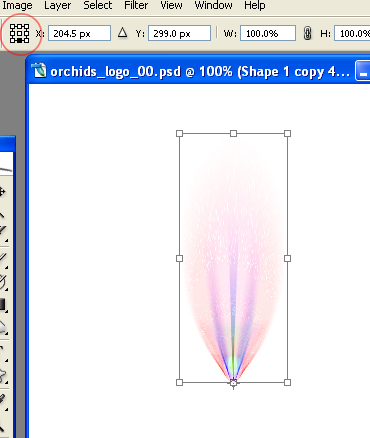370x438 pixels.
Task: Open the Filter menu
Action: click(x=136, y=5)
